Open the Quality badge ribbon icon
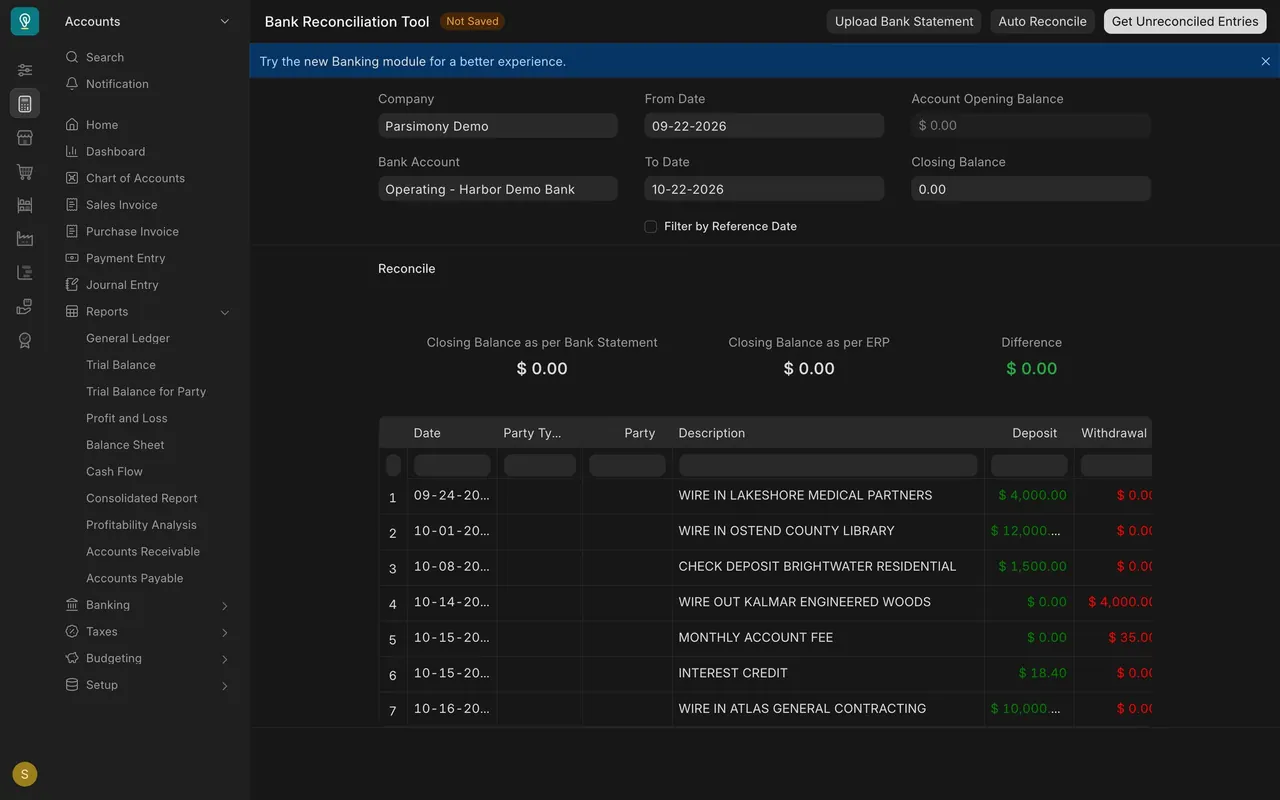The image size is (1280, 800). pyautogui.click(x=25, y=340)
